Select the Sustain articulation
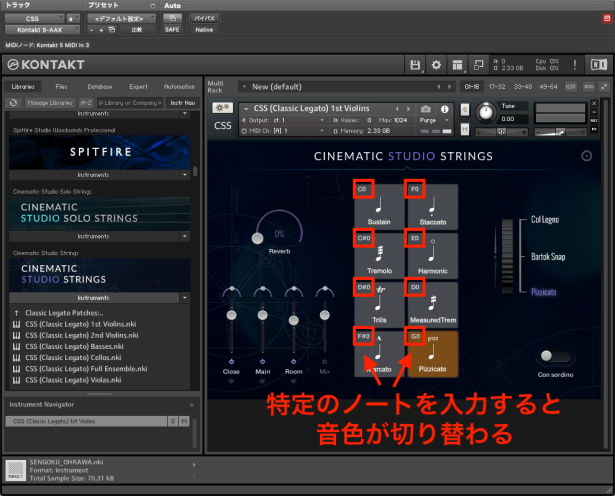 [379, 206]
